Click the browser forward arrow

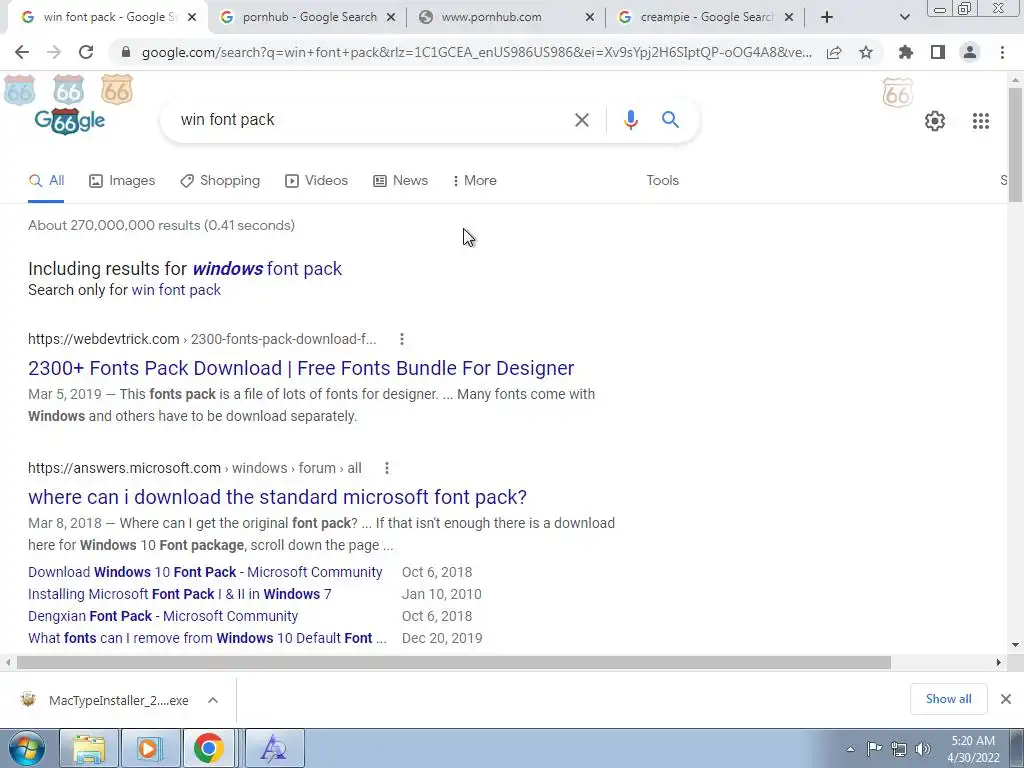pos(54,52)
